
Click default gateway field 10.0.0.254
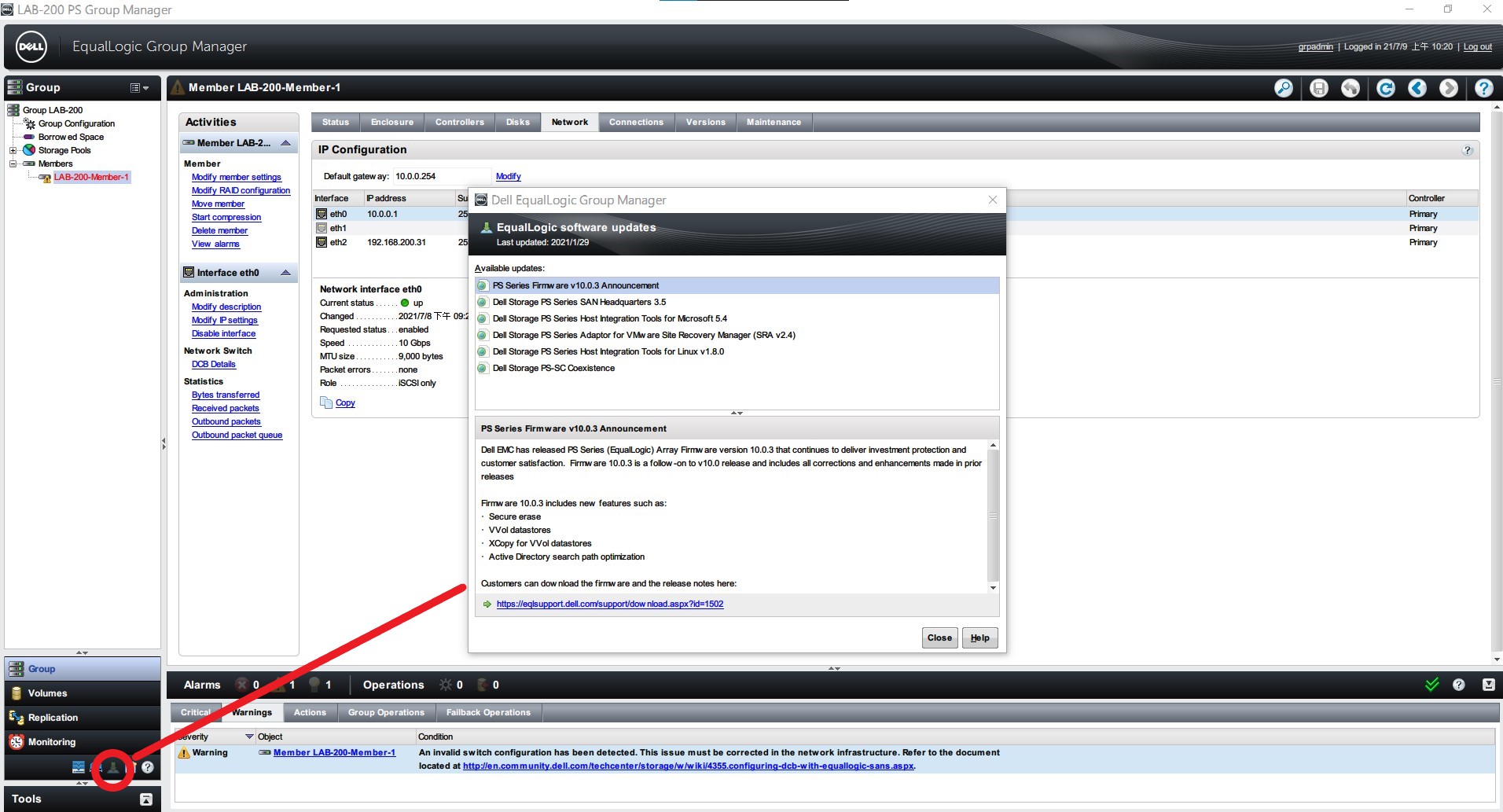(441, 177)
